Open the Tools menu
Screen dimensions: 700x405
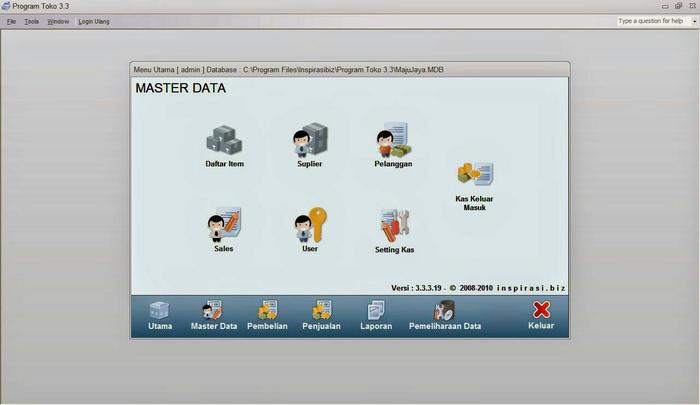pos(32,21)
